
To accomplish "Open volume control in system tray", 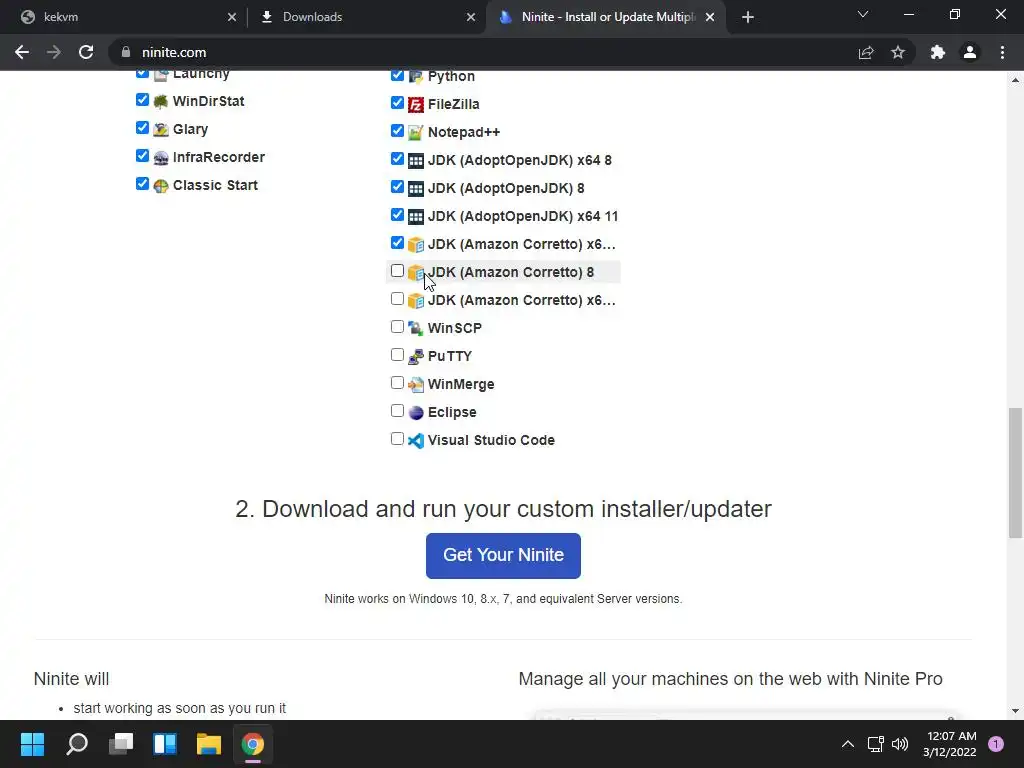I will pos(900,744).
